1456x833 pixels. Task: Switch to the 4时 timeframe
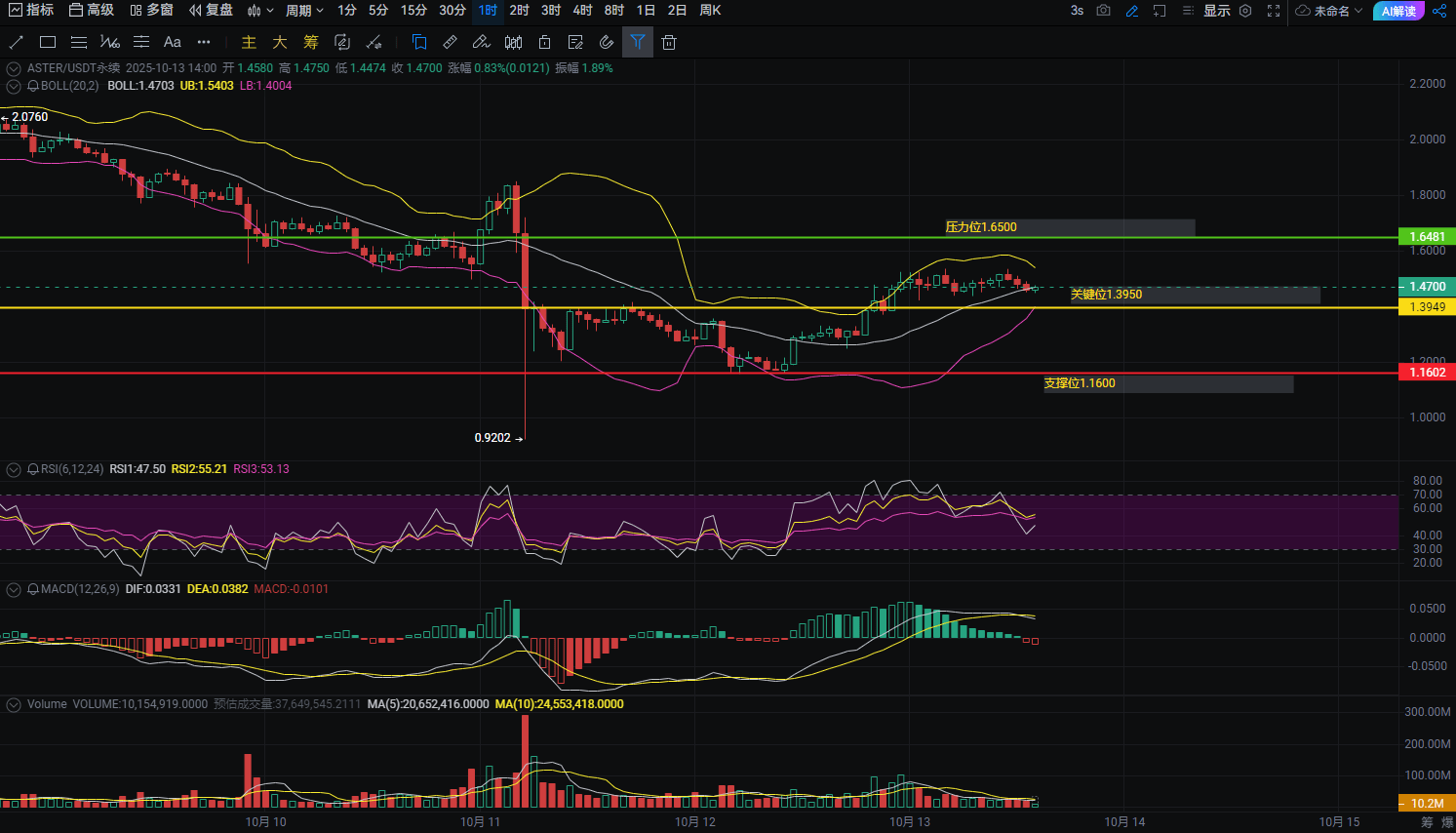coord(582,11)
